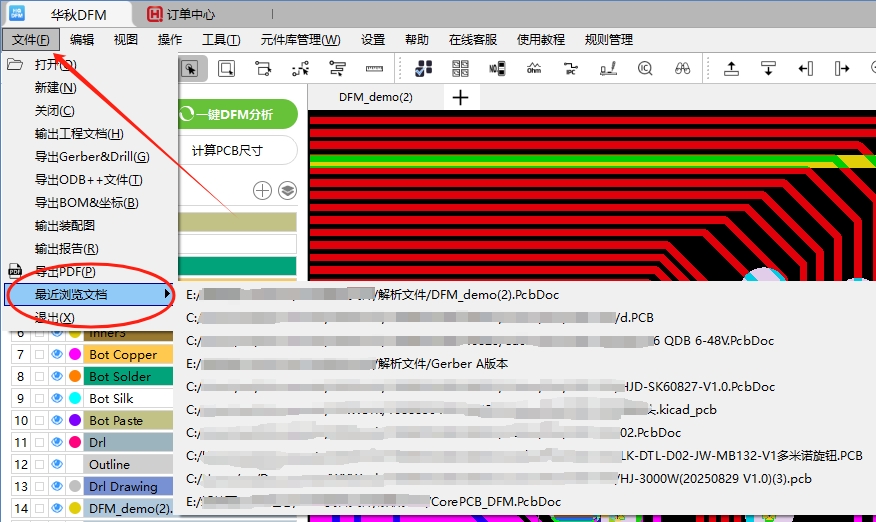Open the 规则管理 menu
Image resolution: width=876 pixels, height=522 pixels.
[x=608, y=40]
